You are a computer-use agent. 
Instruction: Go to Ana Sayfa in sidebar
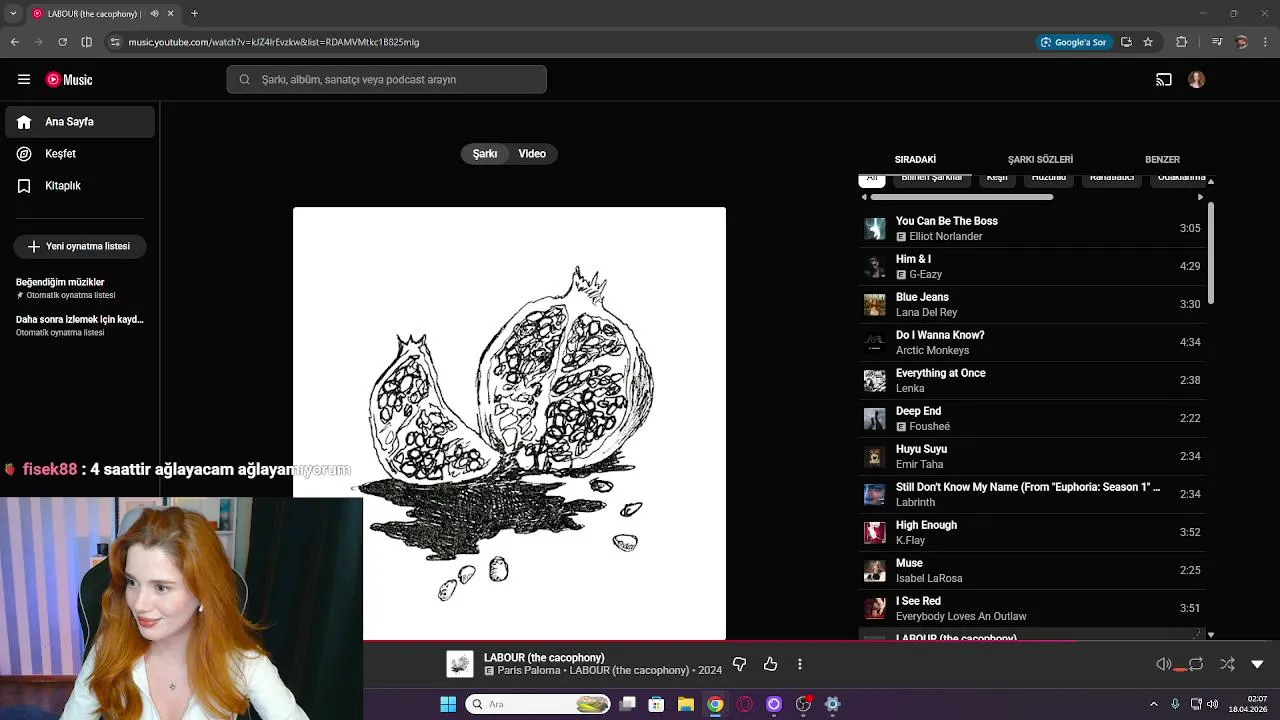point(80,122)
